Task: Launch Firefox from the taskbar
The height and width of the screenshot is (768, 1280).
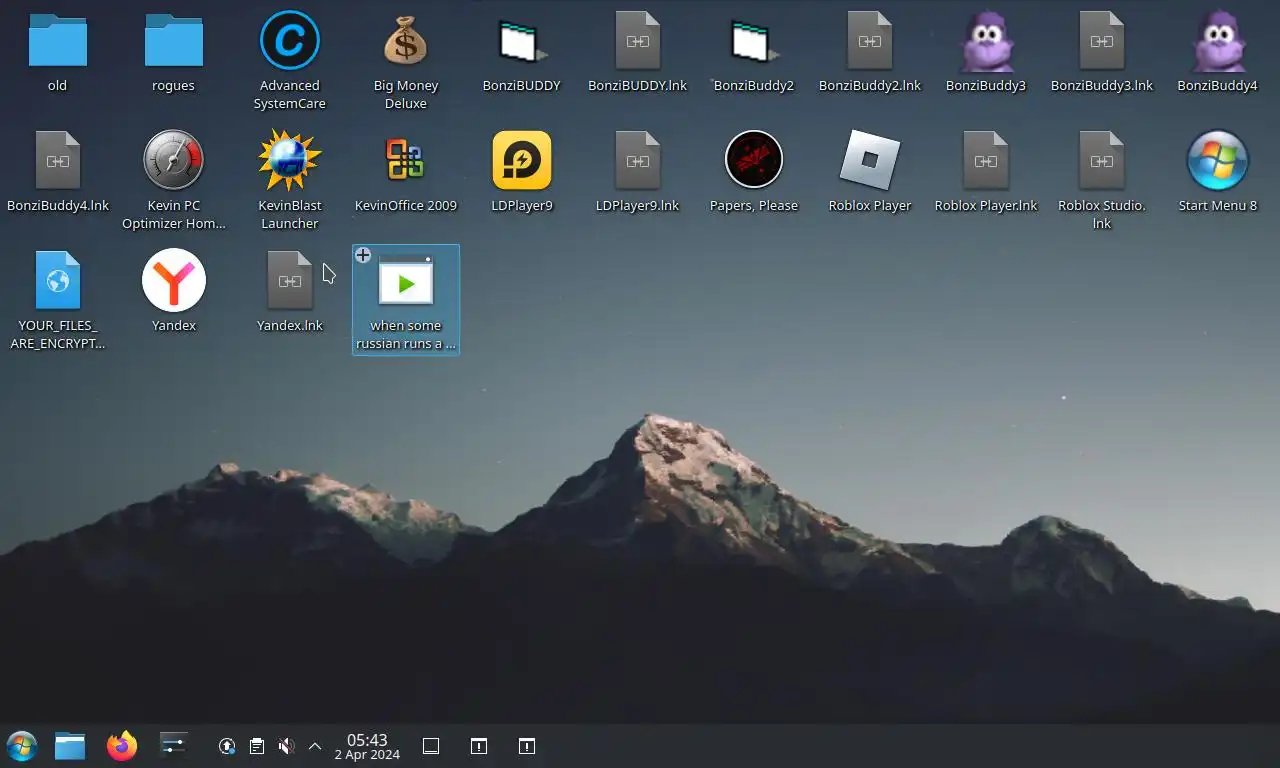Action: [x=122, y=746]
